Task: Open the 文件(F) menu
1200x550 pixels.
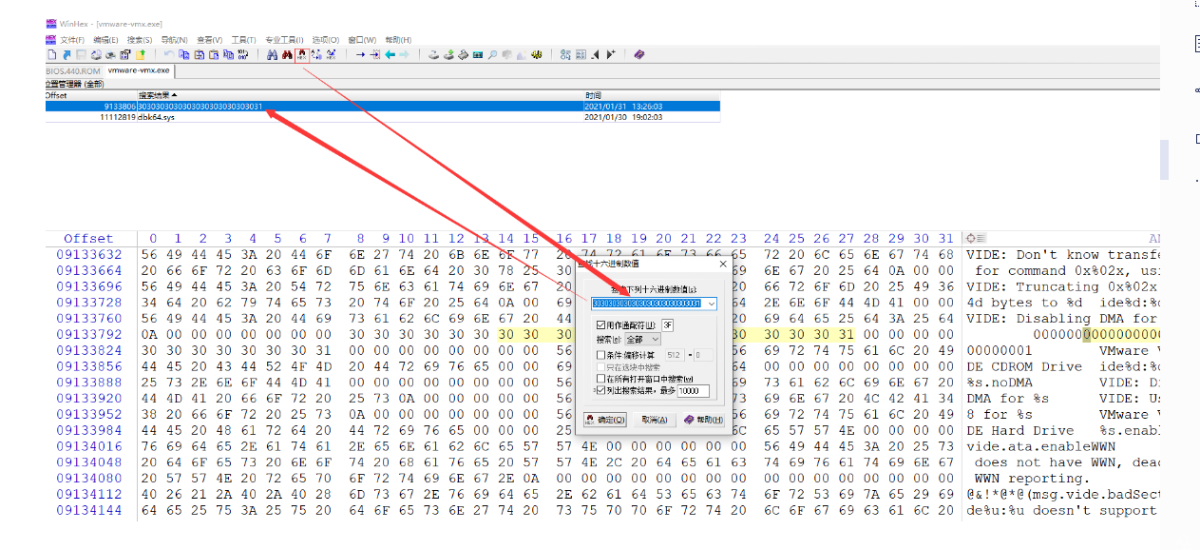Action: coord(72,39)
